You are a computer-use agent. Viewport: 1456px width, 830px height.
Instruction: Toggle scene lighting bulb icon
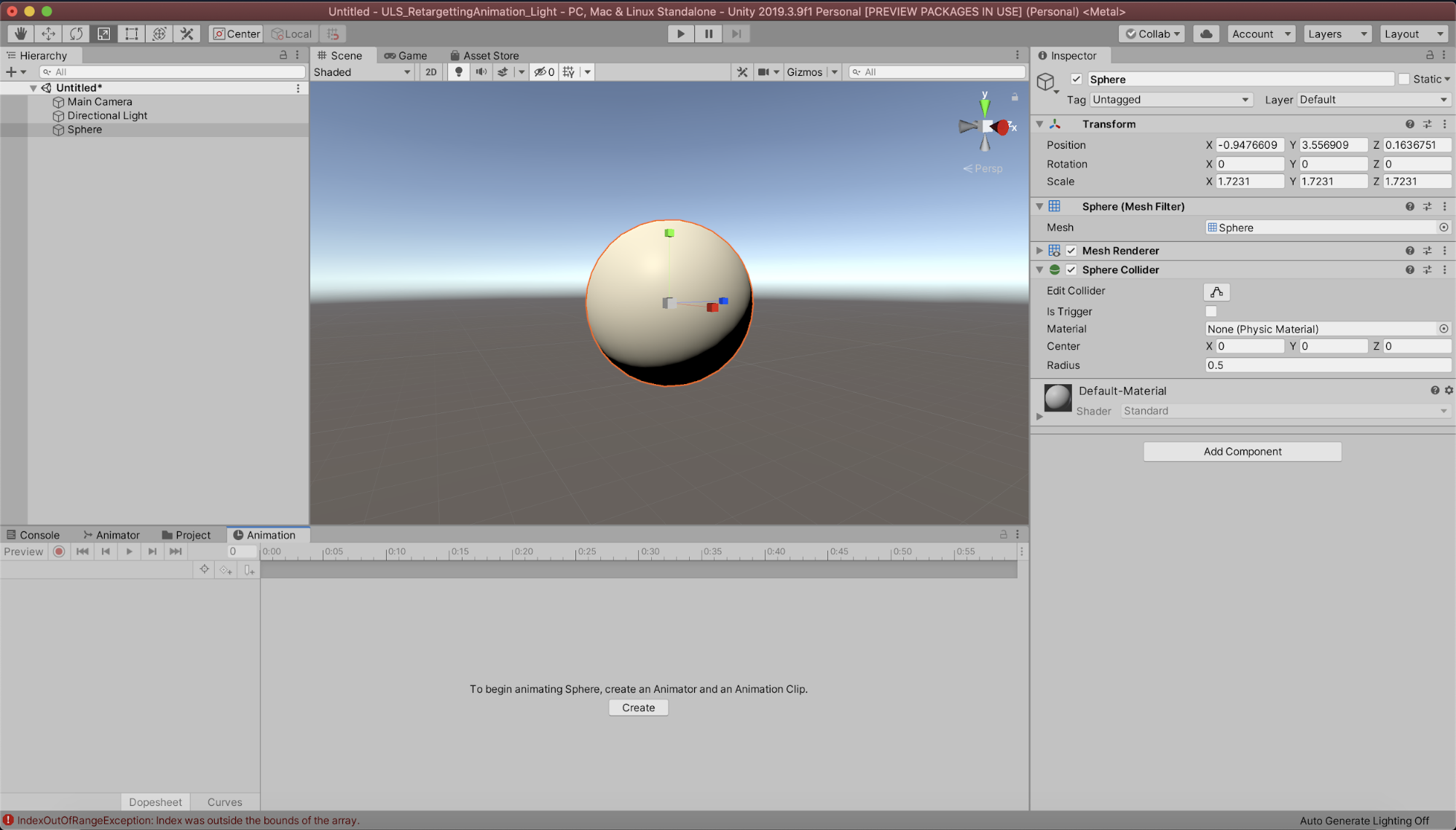pos(458,71)
